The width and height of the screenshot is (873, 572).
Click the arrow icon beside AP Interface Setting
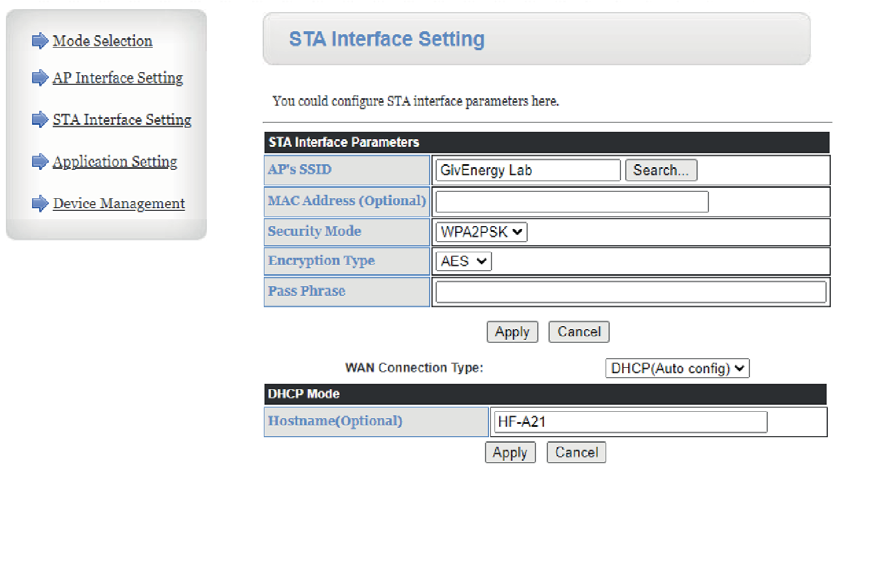coord(40,78)
